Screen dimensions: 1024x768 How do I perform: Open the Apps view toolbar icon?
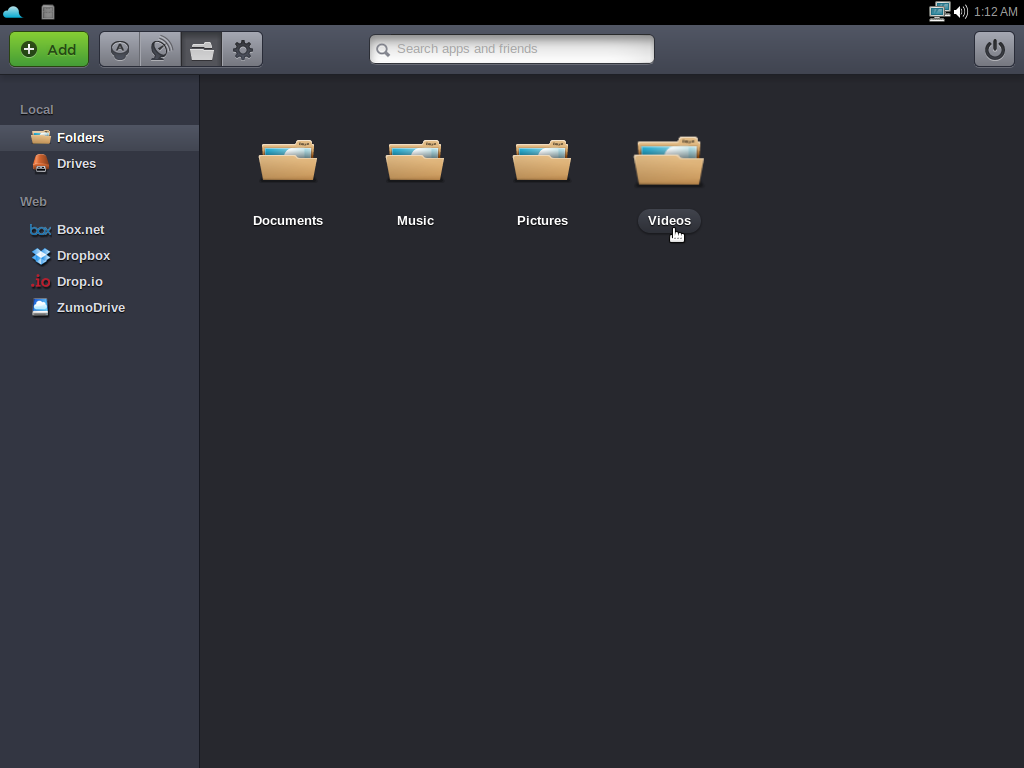point(120,50)
